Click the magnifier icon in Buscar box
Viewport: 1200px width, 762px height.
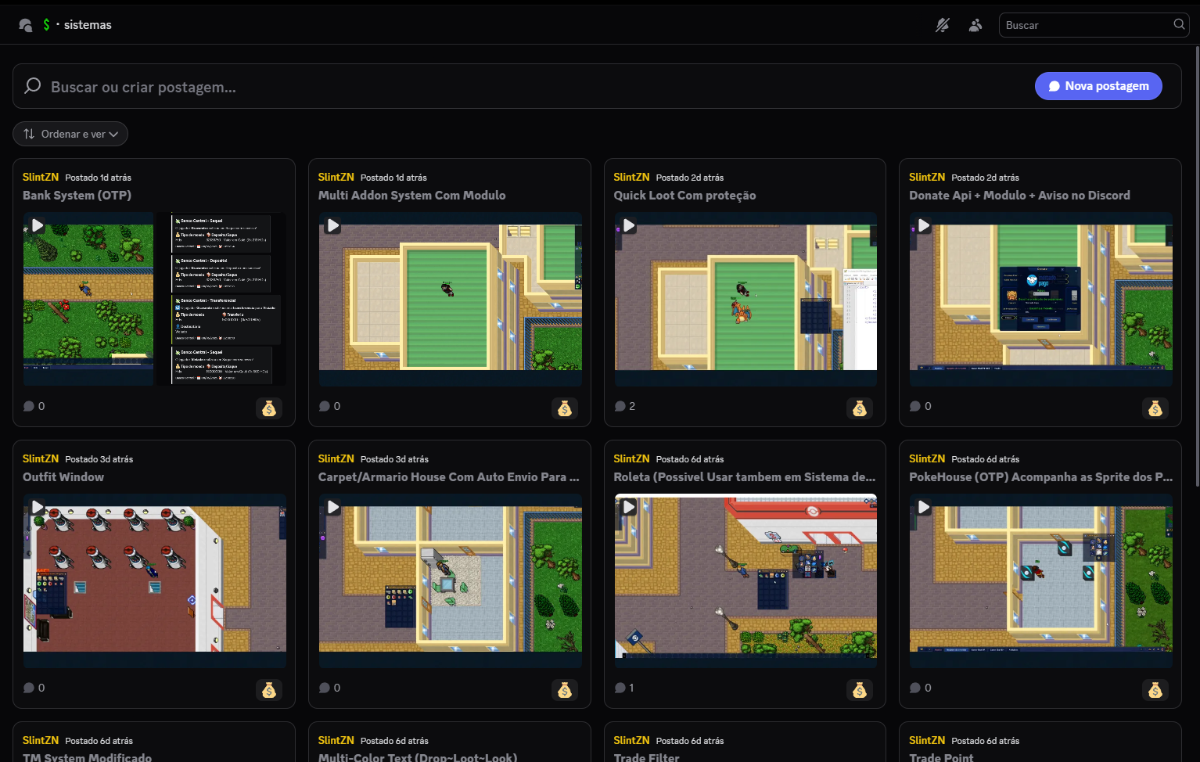(x=1179, y=25)
